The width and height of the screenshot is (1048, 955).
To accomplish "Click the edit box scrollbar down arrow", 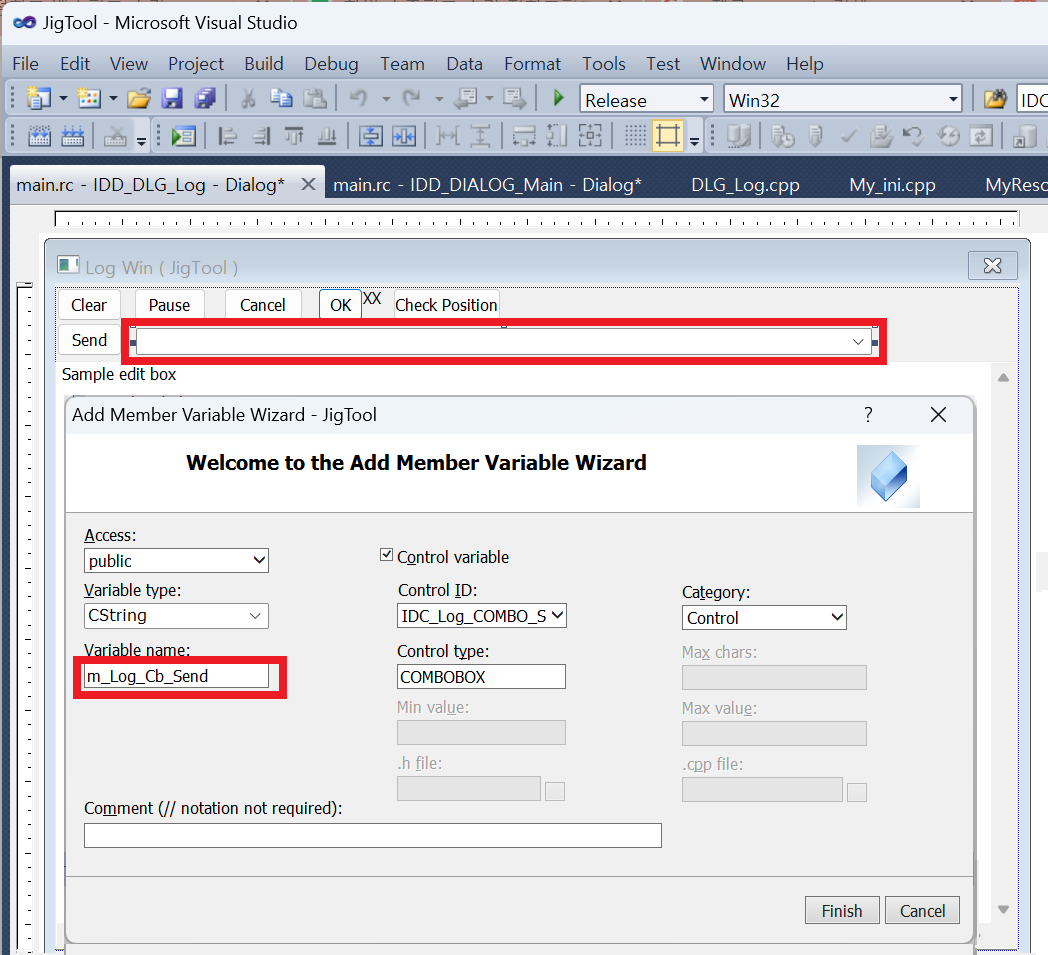I will click(x=1003, y=909).
